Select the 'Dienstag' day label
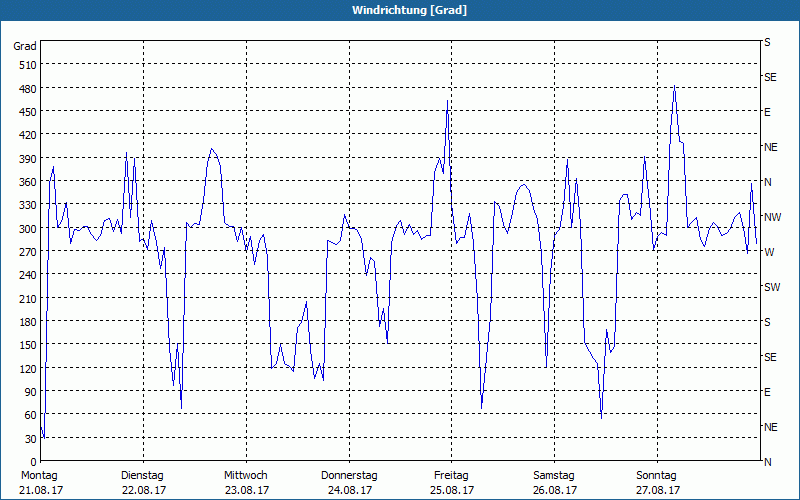This screenshot has width=800, height=500. [142, 476]
